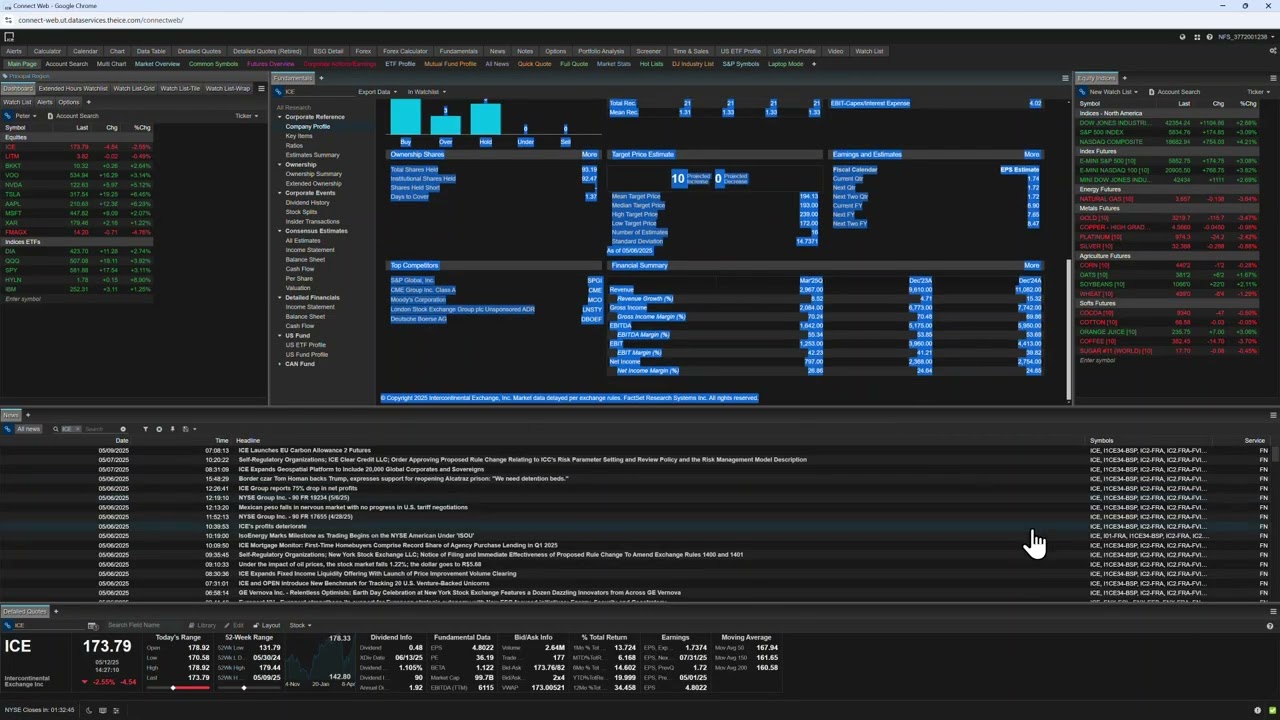
Task: Toggle All news filter button
Action: [28, 429]
